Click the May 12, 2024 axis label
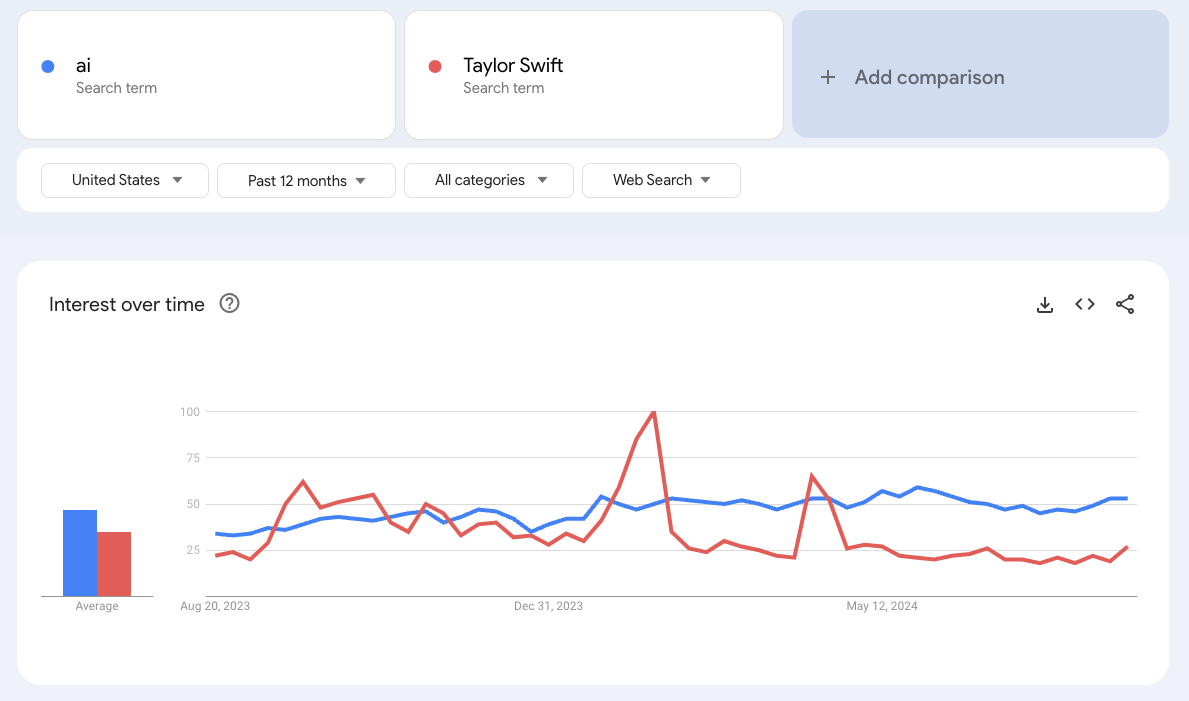This screenshot has height=701, width=1189. pyautogui.click(x=881, y=606)
